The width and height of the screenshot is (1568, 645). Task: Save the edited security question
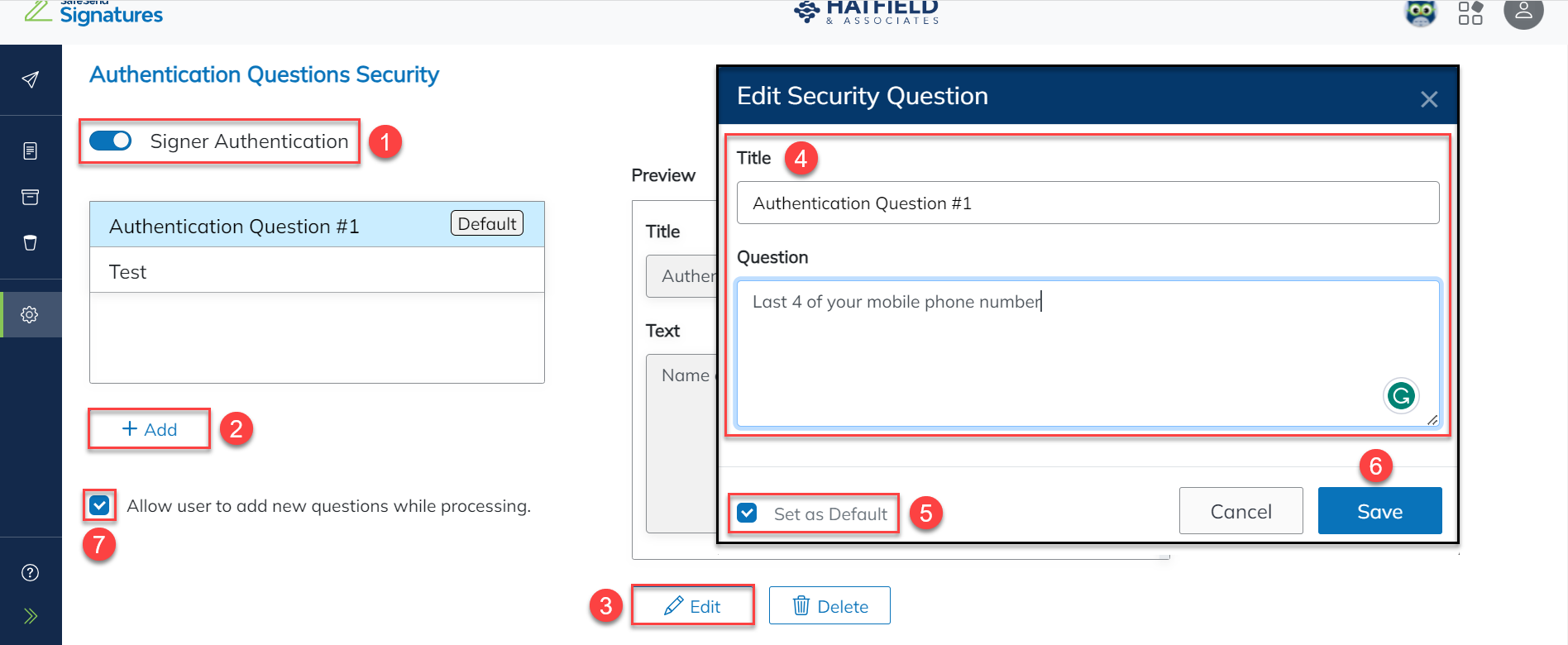point(1379,510)
